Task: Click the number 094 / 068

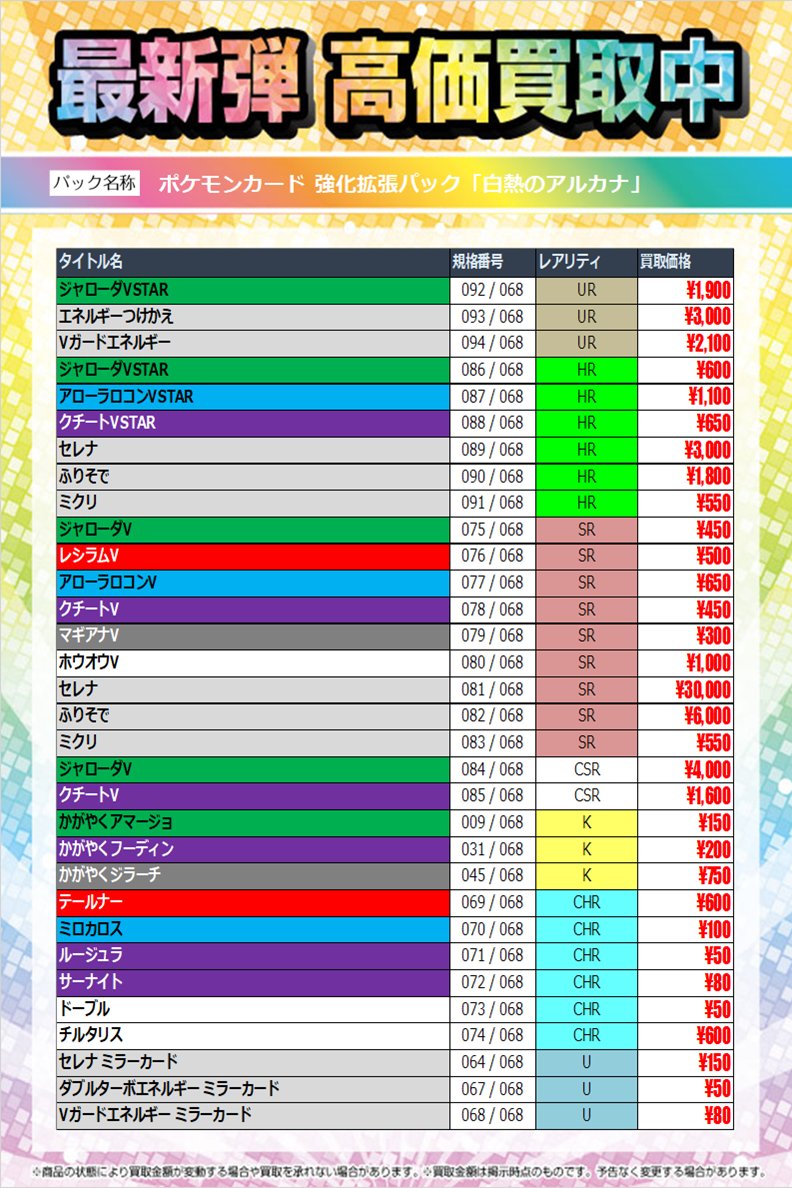Action: pyautogui.click(x=492, y=342)
